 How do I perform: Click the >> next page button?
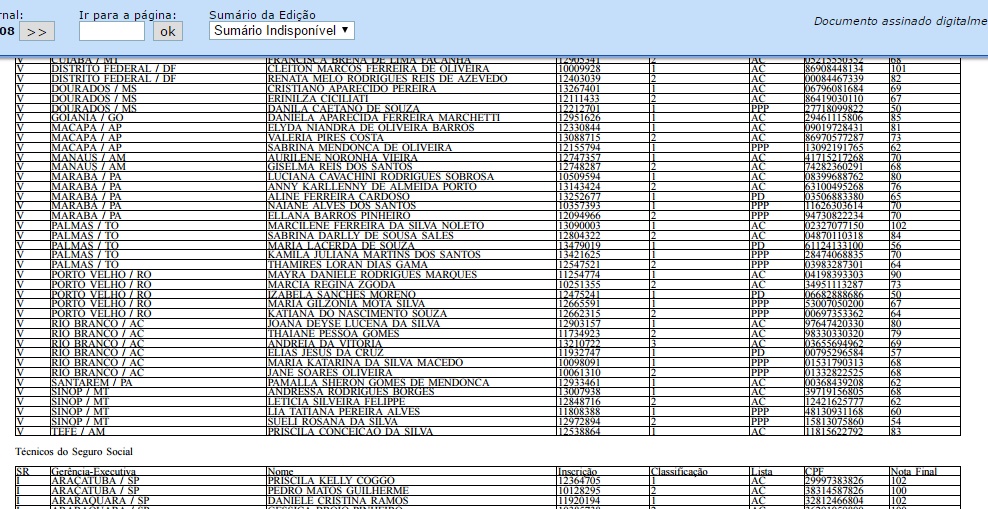coord(36,32)
